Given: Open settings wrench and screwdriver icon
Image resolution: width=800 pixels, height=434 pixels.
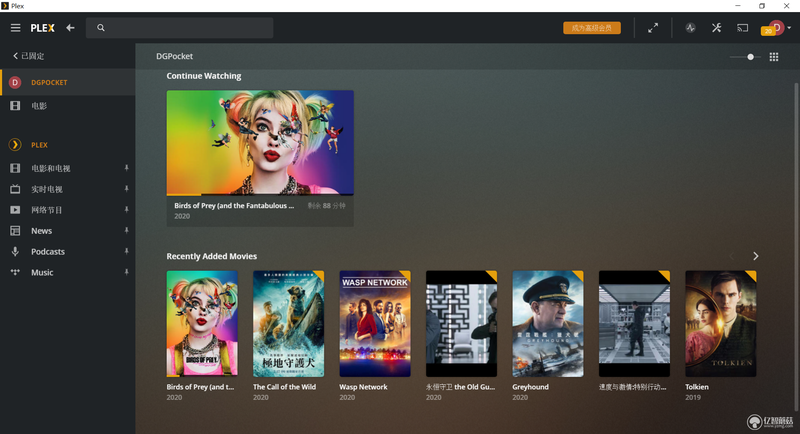Looking at the screenshot, I should coord(716,28).
